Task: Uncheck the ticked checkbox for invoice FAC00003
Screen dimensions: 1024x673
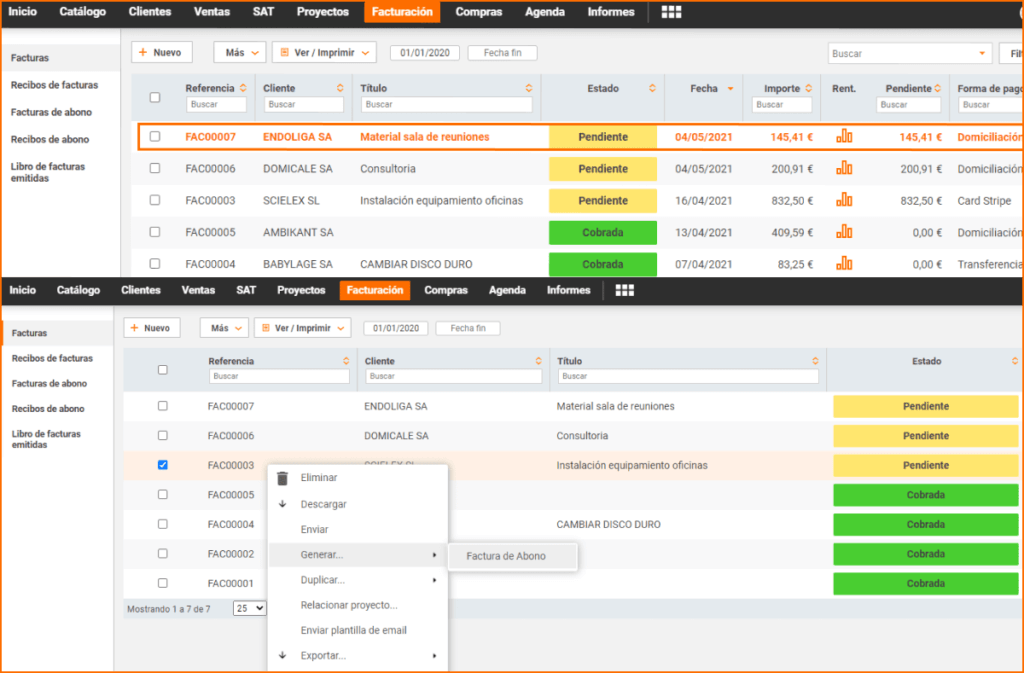Action: (163, 465)
